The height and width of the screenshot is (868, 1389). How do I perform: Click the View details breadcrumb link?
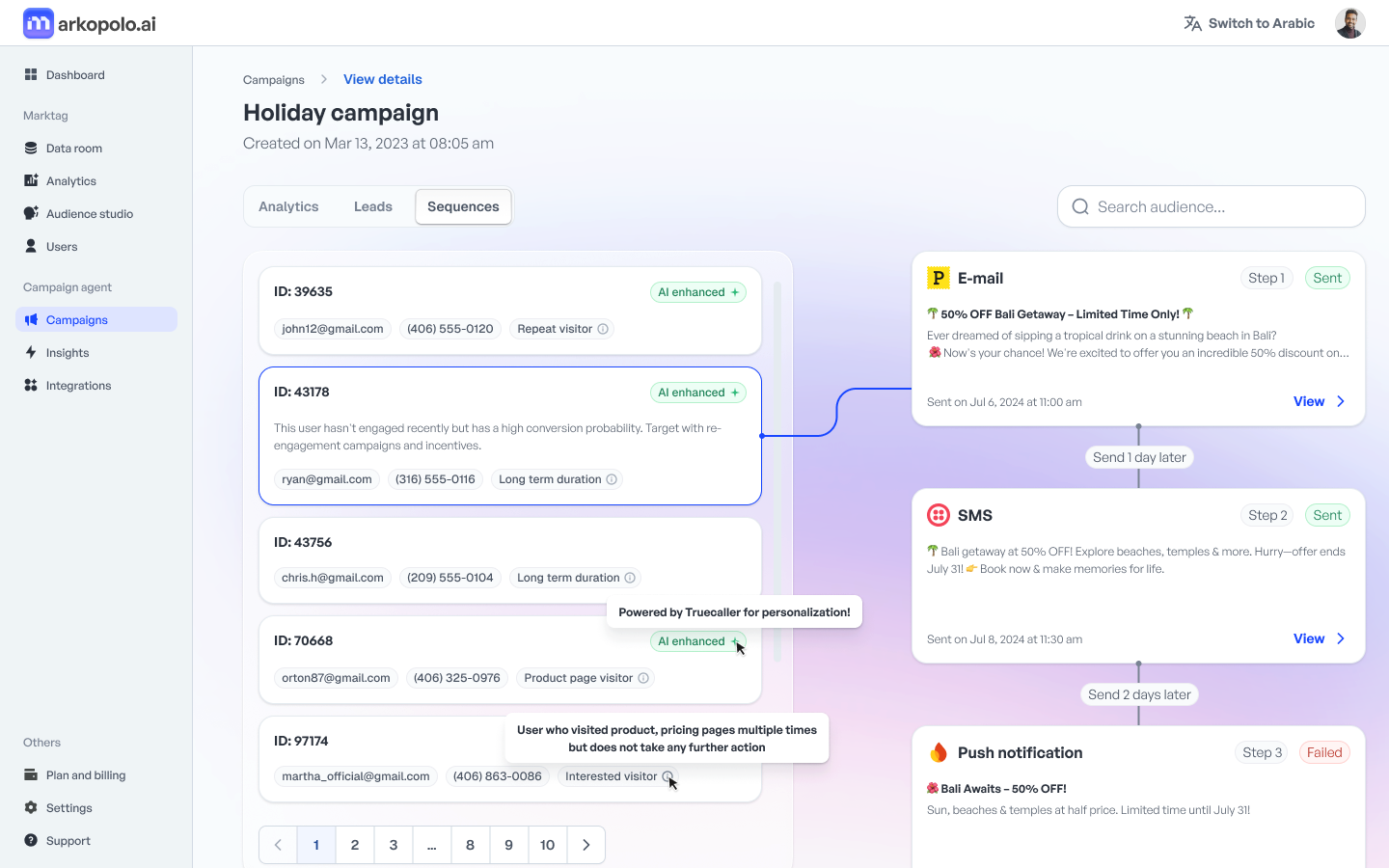coord(383,79)
